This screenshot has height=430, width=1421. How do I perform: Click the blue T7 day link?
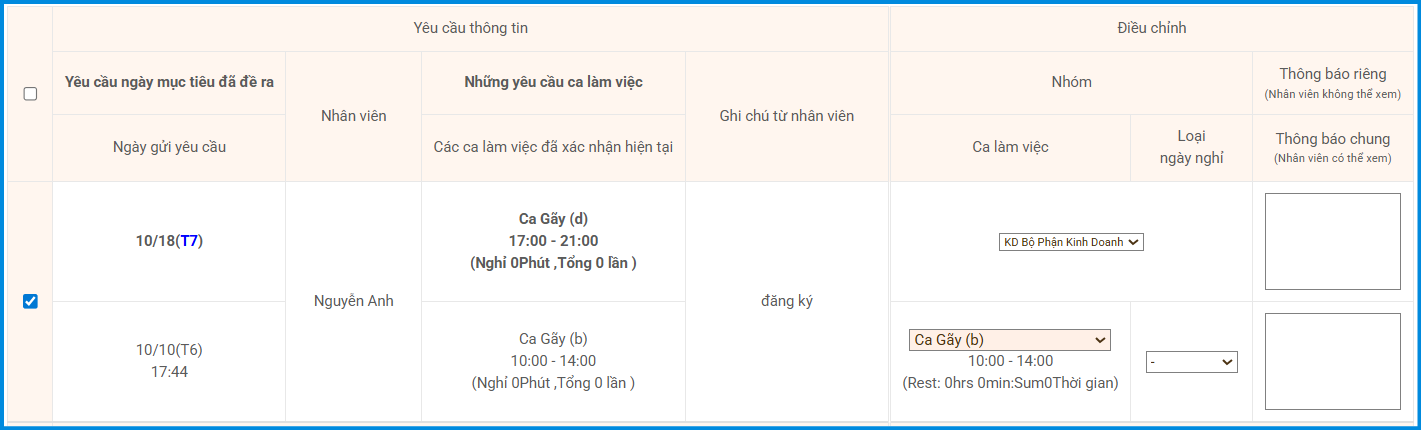pos(189,241)
